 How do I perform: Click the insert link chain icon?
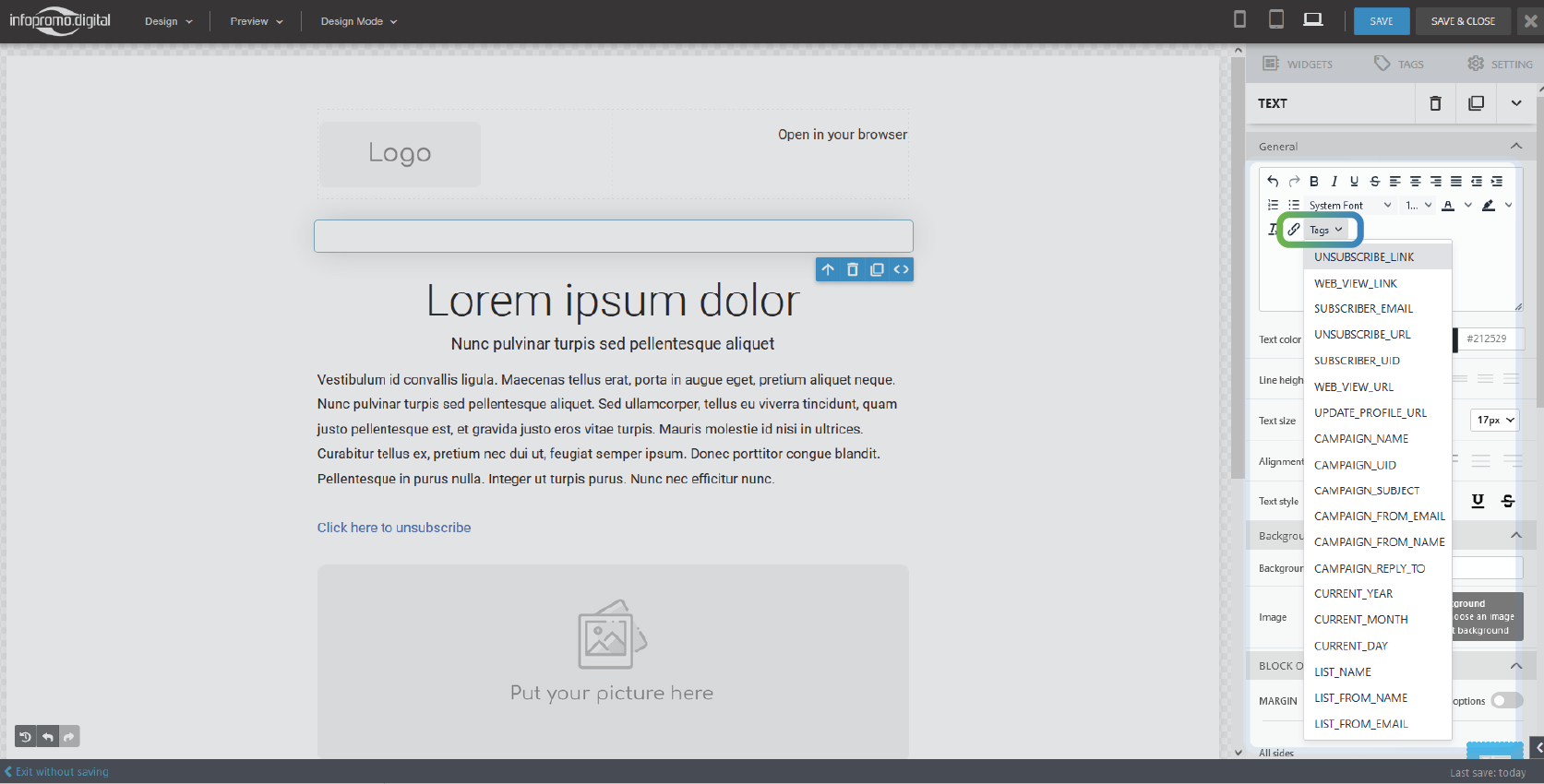[1294, 229]
